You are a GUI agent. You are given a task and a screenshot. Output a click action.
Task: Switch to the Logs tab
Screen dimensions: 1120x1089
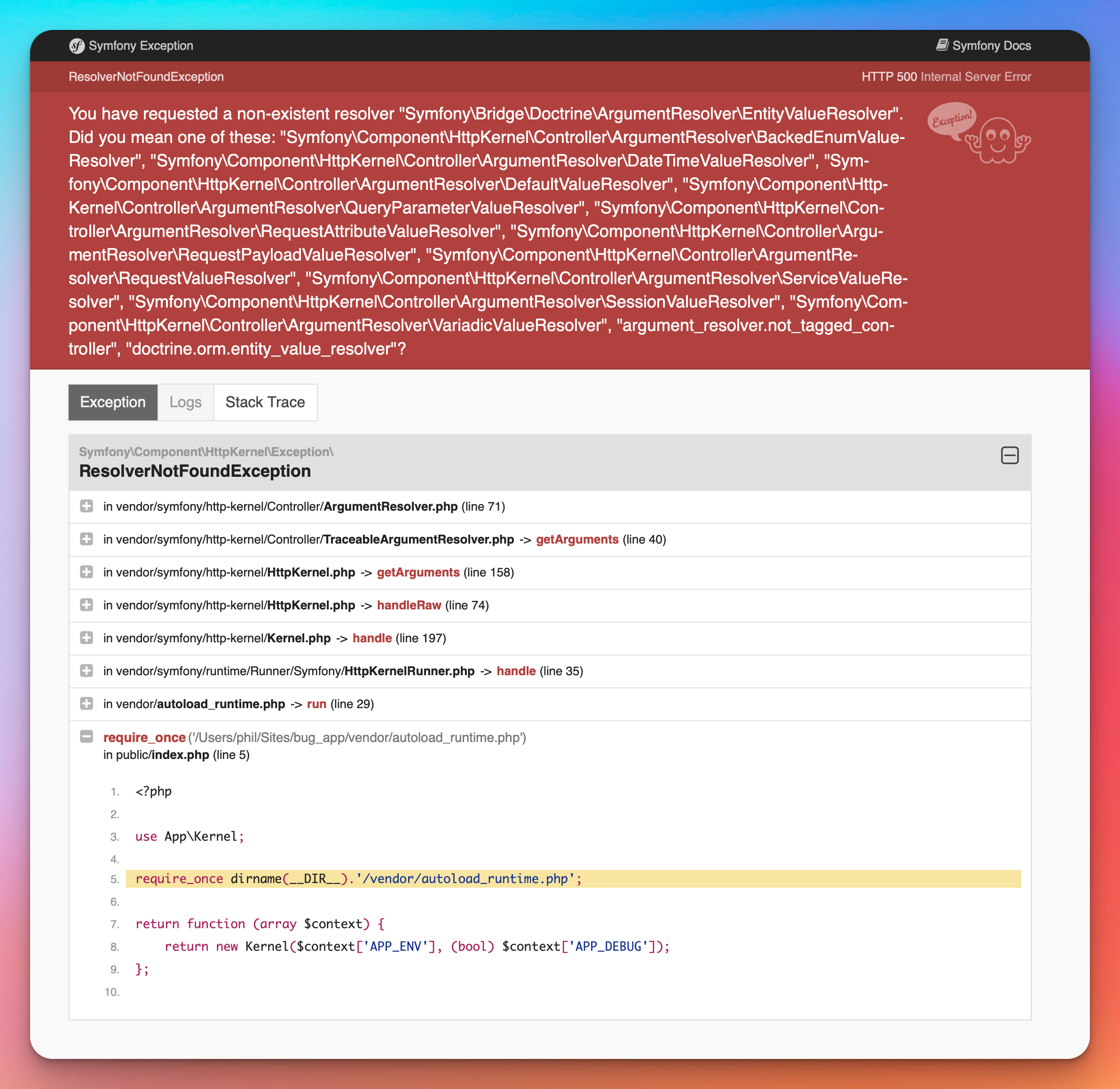185,402
